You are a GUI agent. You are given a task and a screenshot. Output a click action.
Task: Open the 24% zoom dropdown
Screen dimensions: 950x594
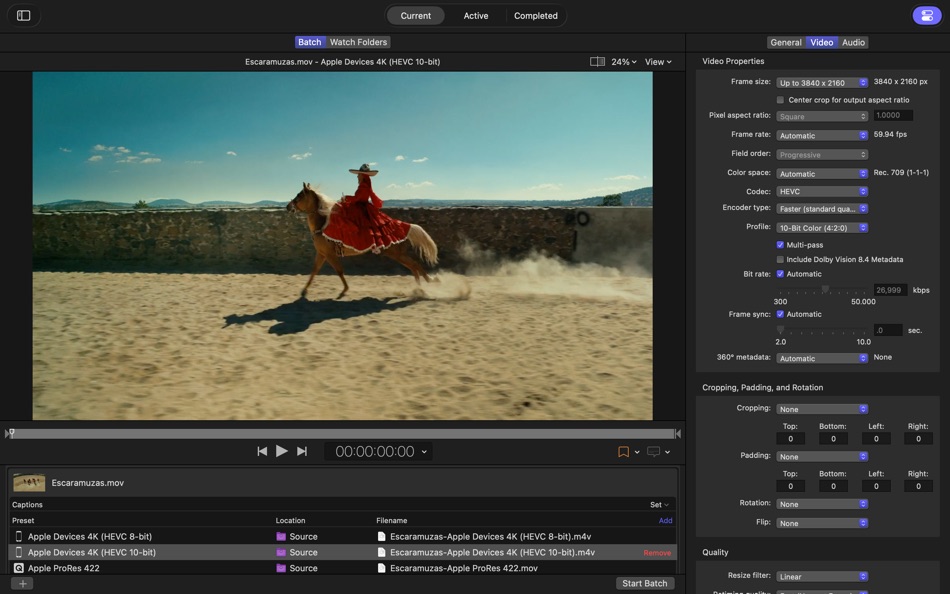click(x=623, y=62)
